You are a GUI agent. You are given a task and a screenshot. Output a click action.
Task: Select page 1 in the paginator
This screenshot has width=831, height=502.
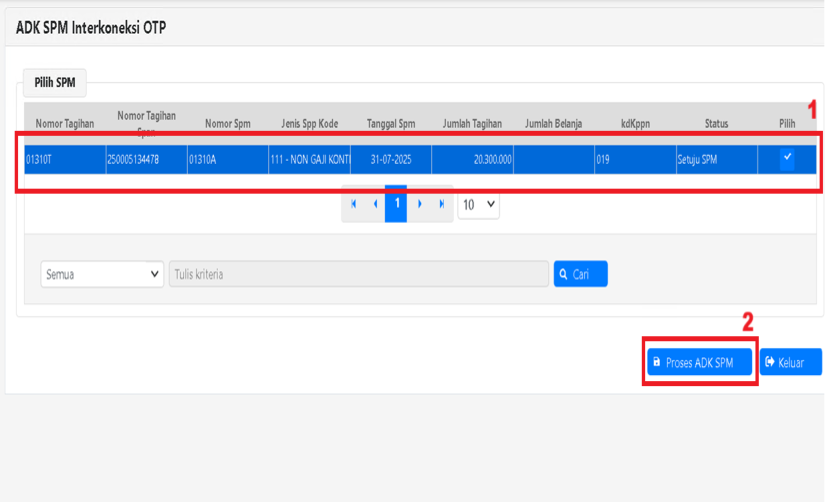tap(397, 204)
